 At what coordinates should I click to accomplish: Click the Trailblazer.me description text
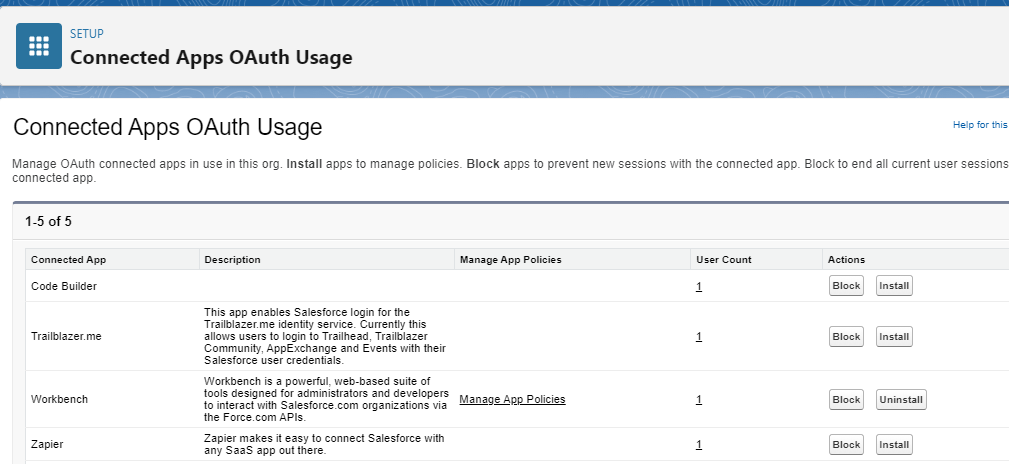pos(325,336)
